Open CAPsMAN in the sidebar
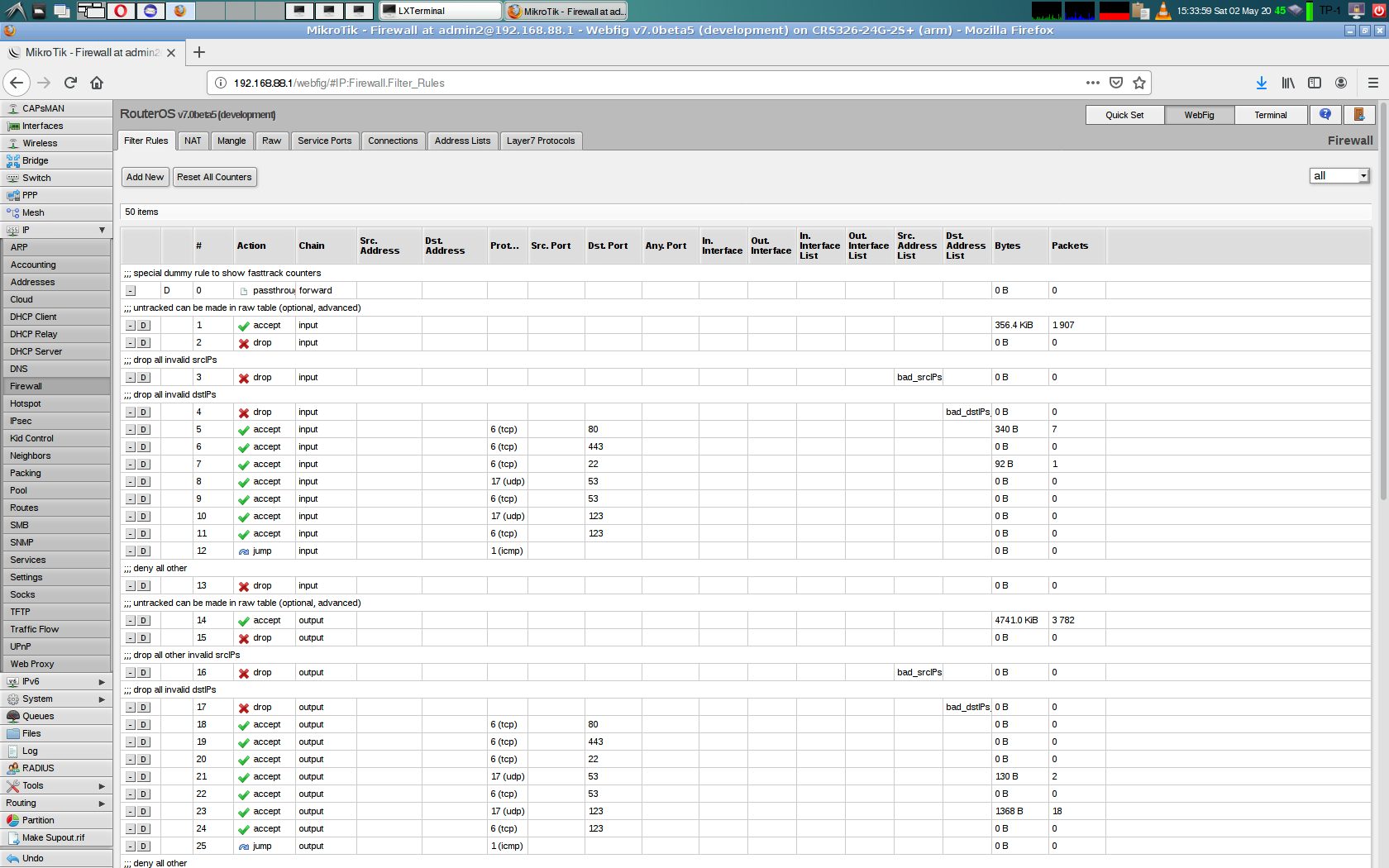 (56, 108)
